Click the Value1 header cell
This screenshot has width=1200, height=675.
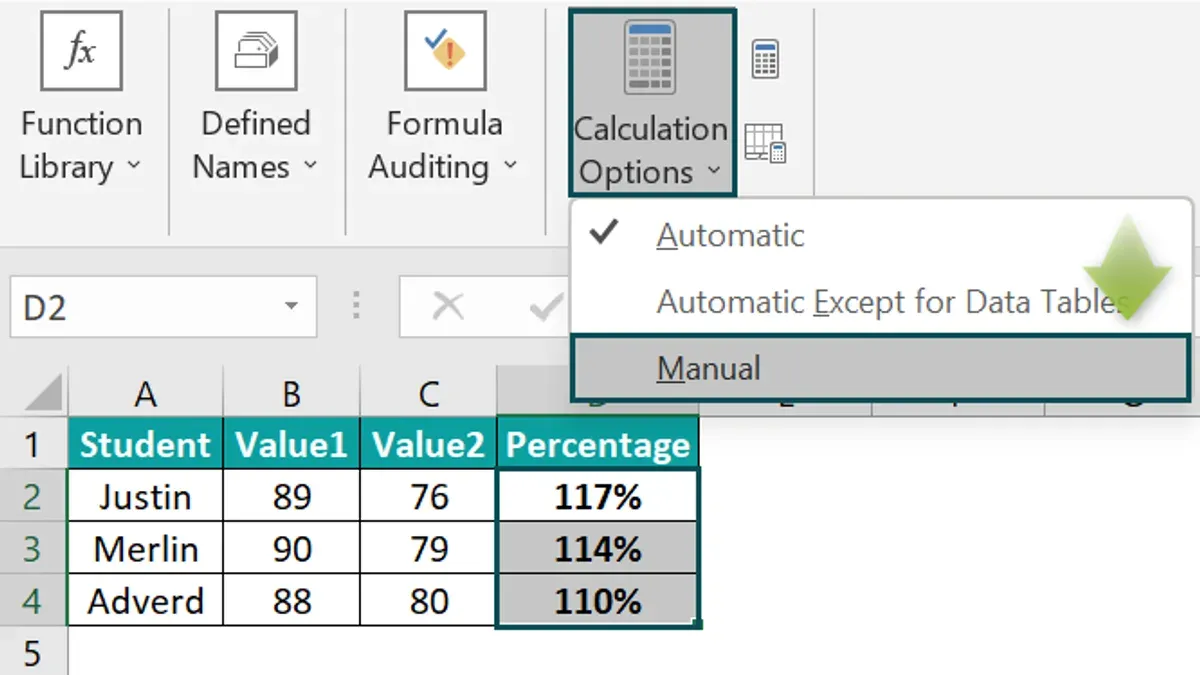pyautogui.click(x=291, y=445)
